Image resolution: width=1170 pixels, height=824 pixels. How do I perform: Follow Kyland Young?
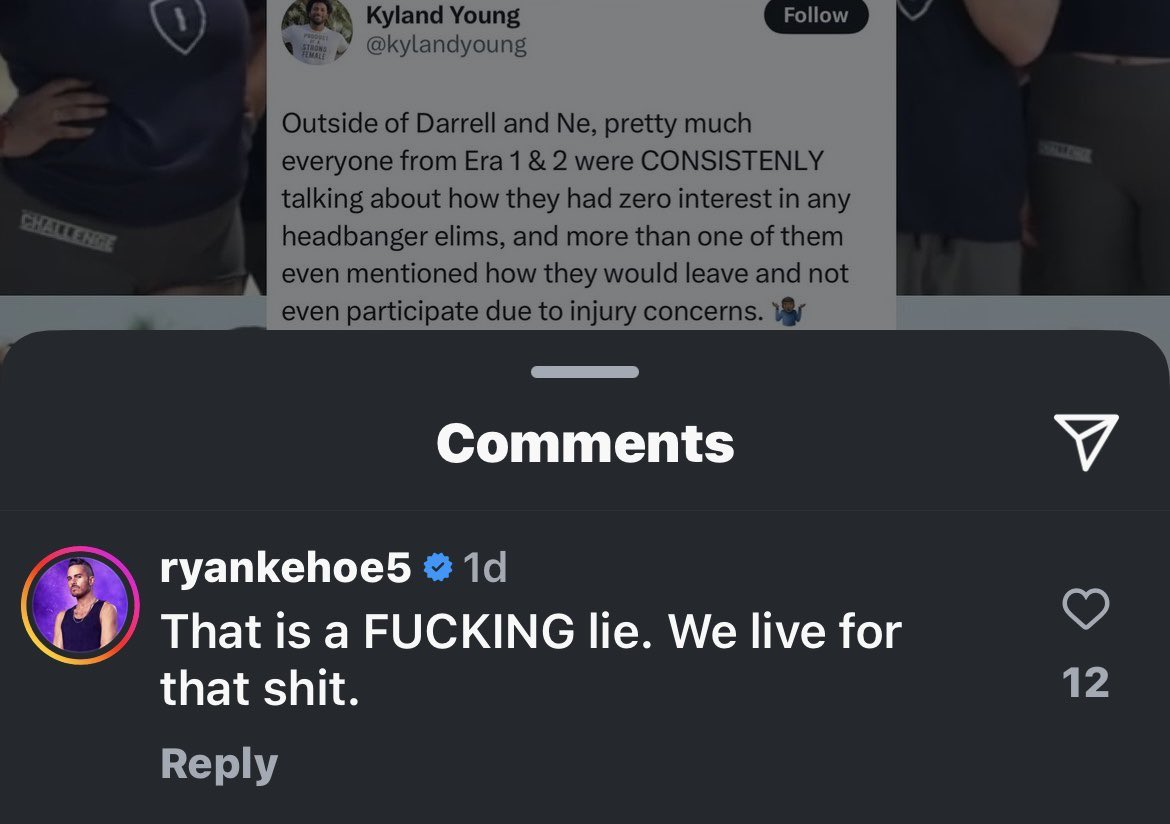(816, 15)
